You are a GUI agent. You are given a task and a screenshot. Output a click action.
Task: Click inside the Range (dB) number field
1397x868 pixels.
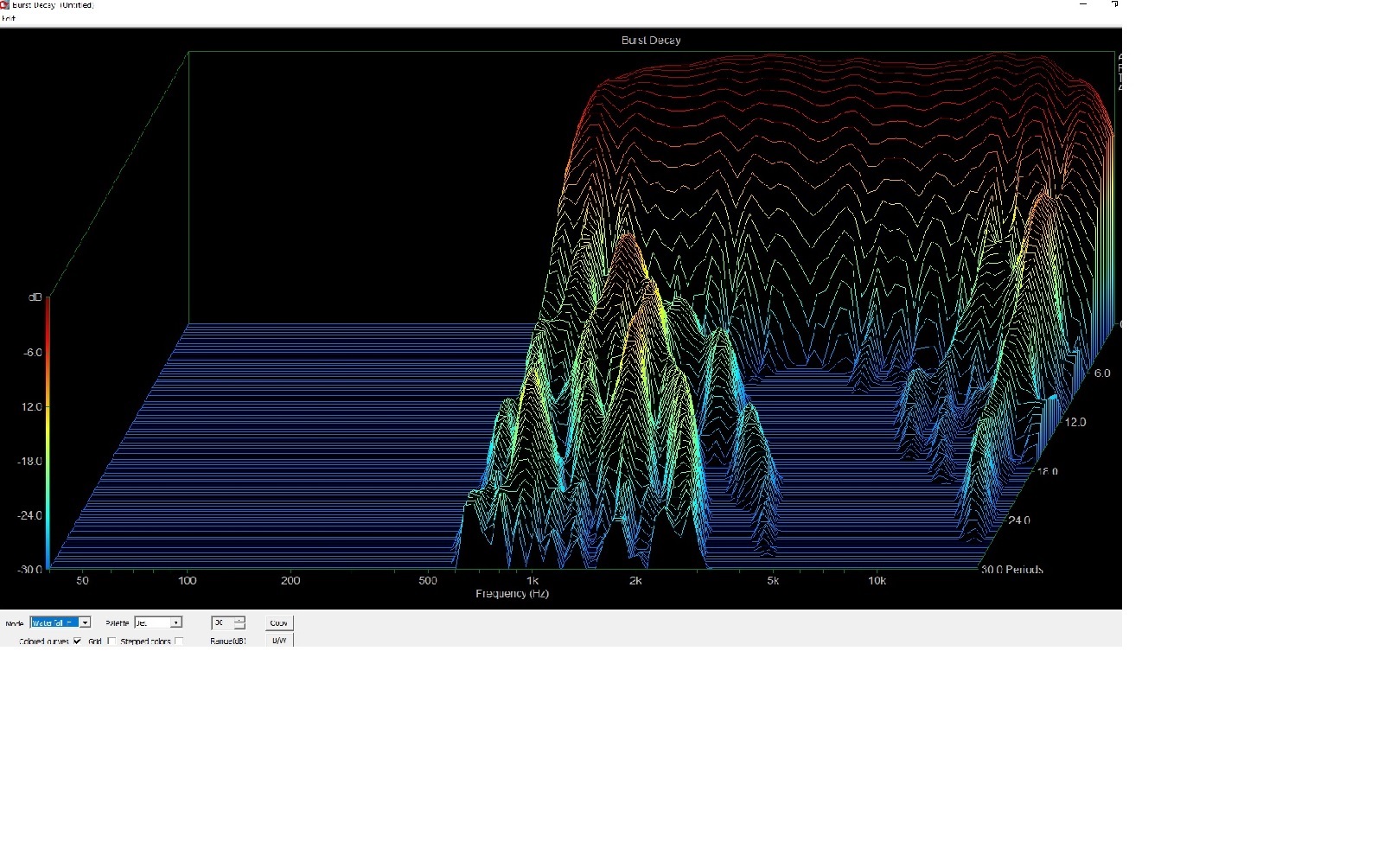pos(222,622)
